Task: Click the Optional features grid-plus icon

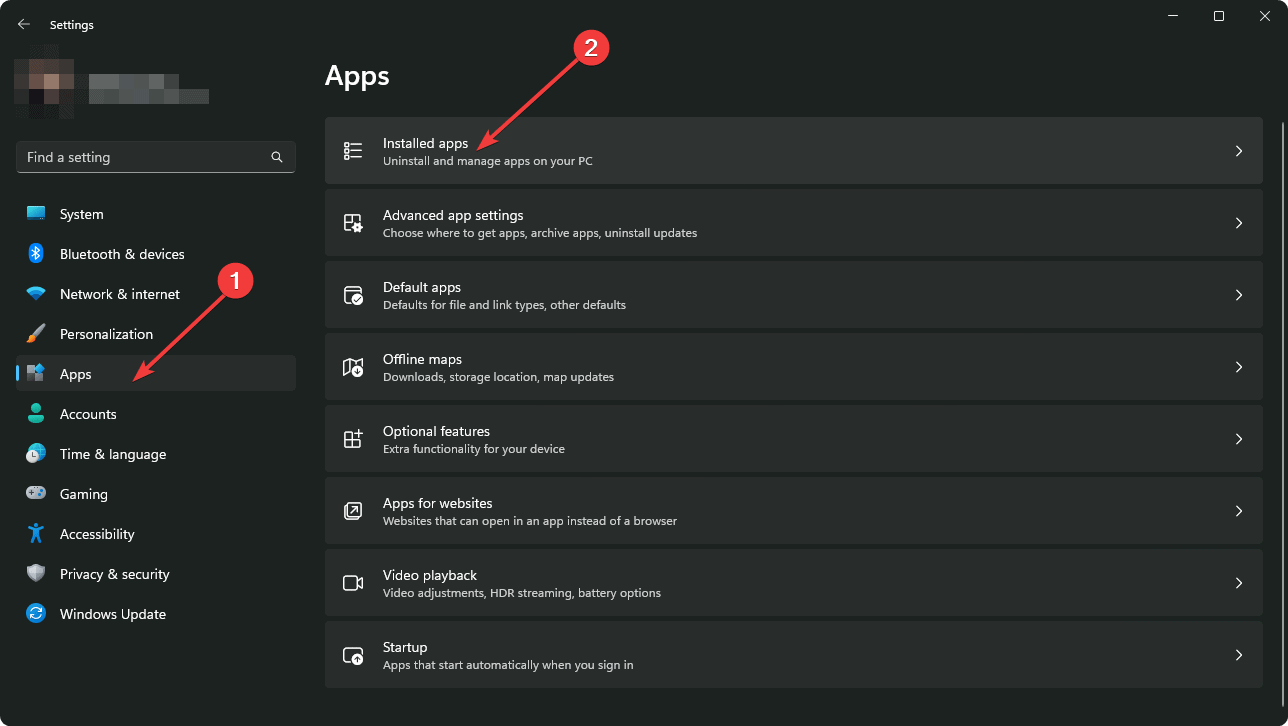Action: tap(353, 439)
